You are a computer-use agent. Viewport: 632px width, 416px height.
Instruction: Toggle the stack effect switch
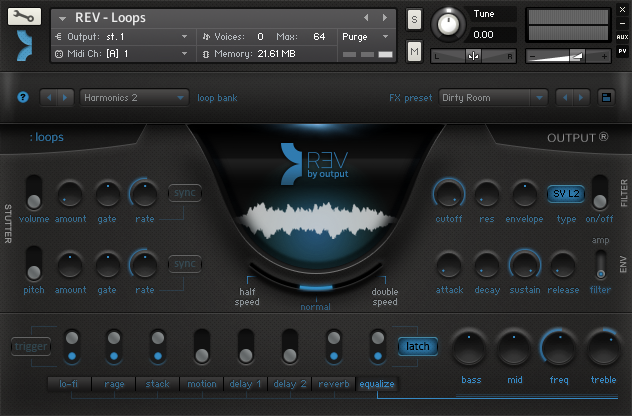coord(158,347)
